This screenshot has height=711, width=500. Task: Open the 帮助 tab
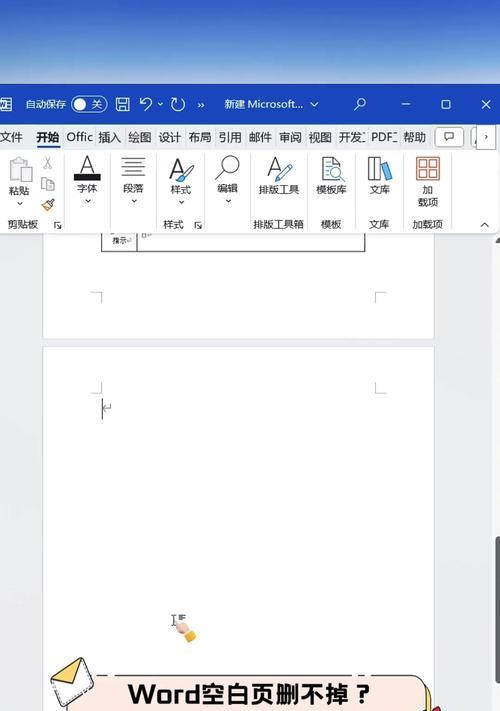pyautogui.click(x=414, y=137)
